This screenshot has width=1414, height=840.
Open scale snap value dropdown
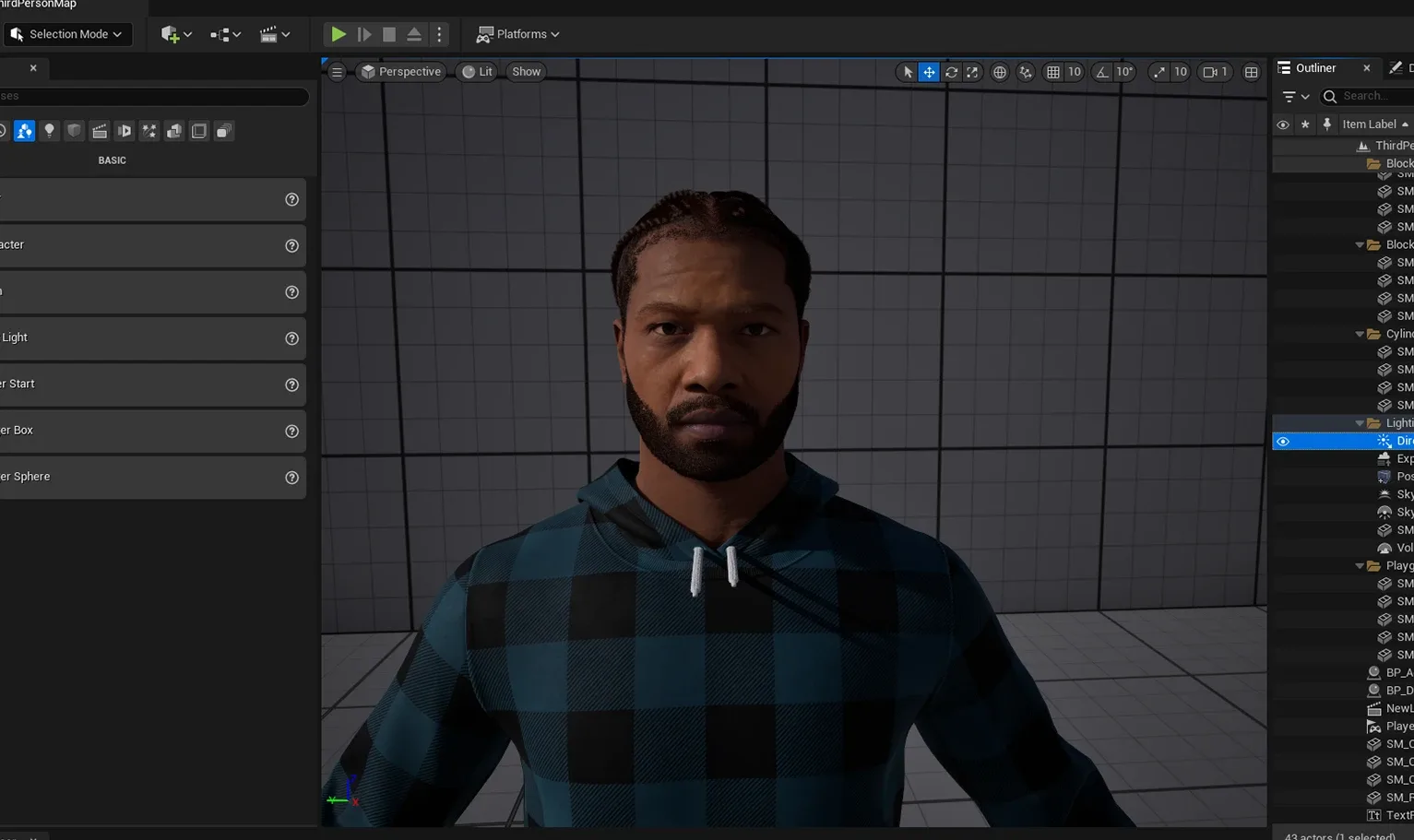click(1180, 72)
